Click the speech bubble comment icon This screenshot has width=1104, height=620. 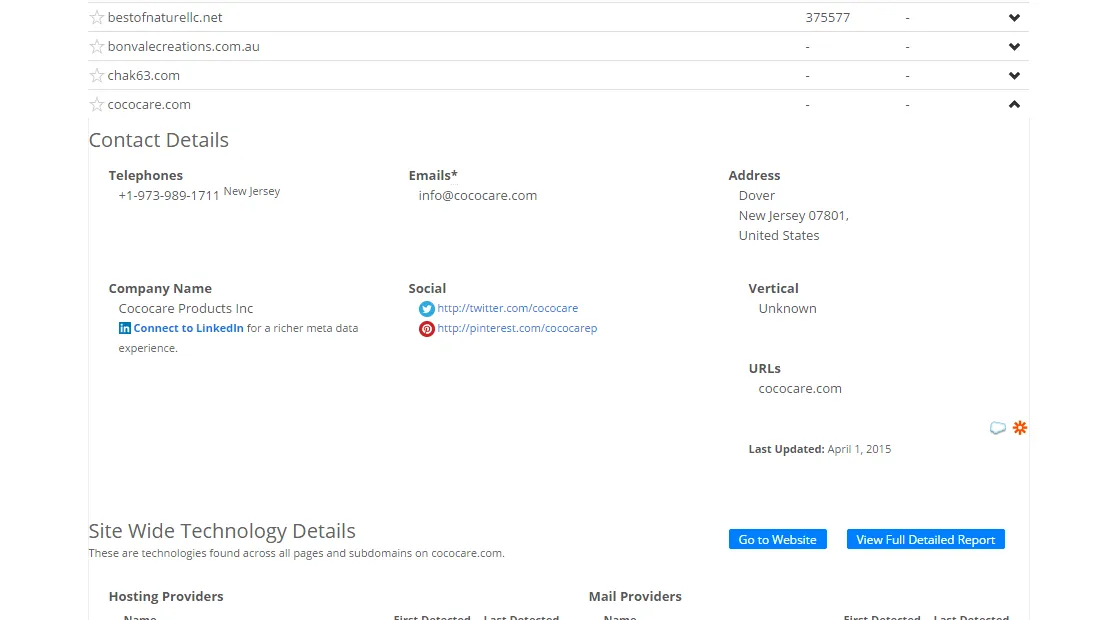point(997,428)
